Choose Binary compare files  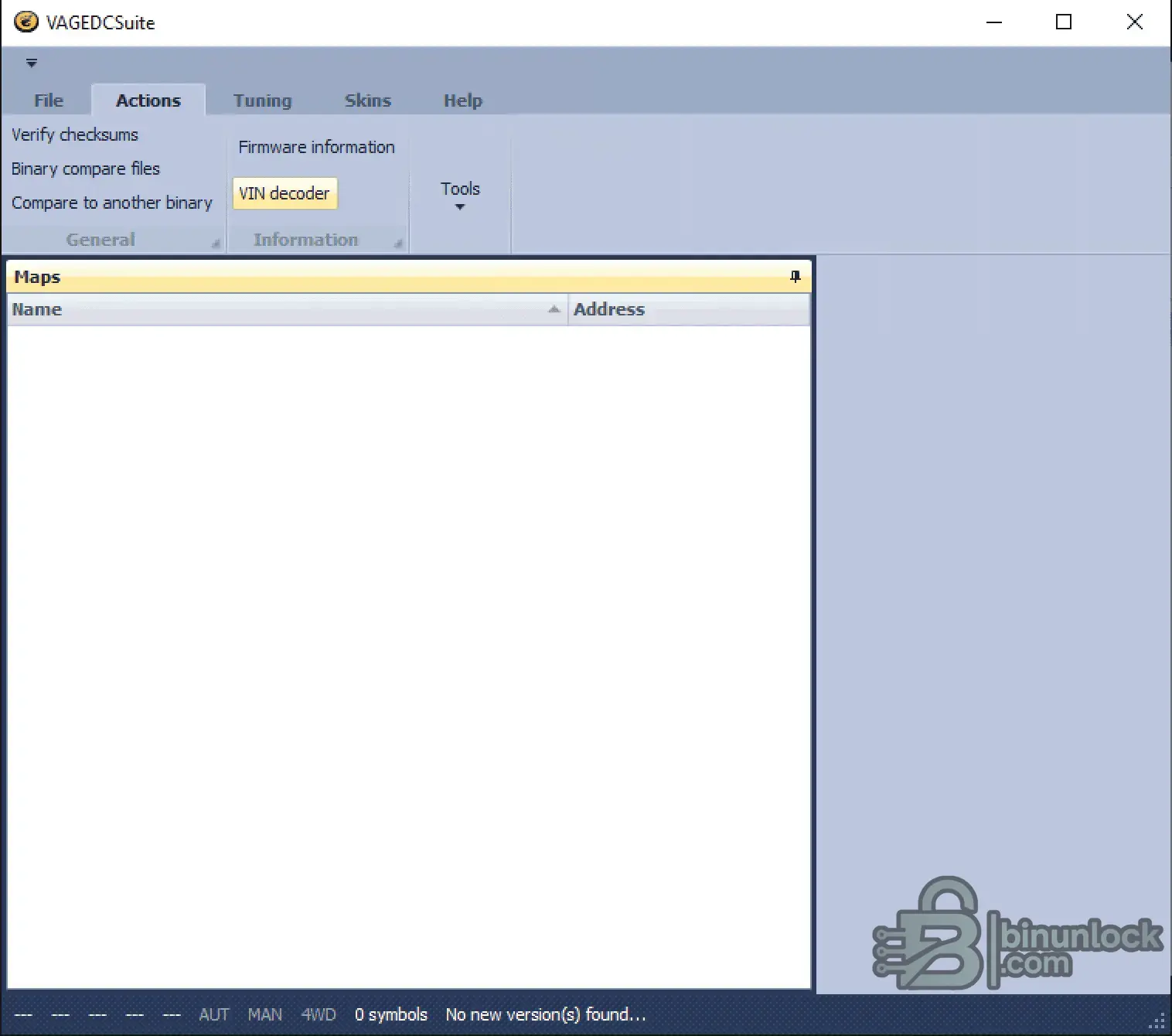(86, 169)
